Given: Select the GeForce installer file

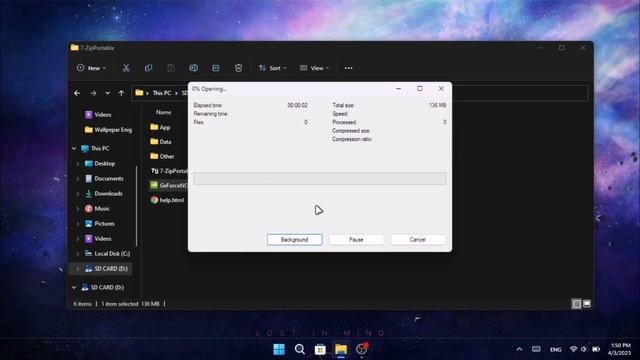Looking at the screenshot, I should (x=169, y=185).
